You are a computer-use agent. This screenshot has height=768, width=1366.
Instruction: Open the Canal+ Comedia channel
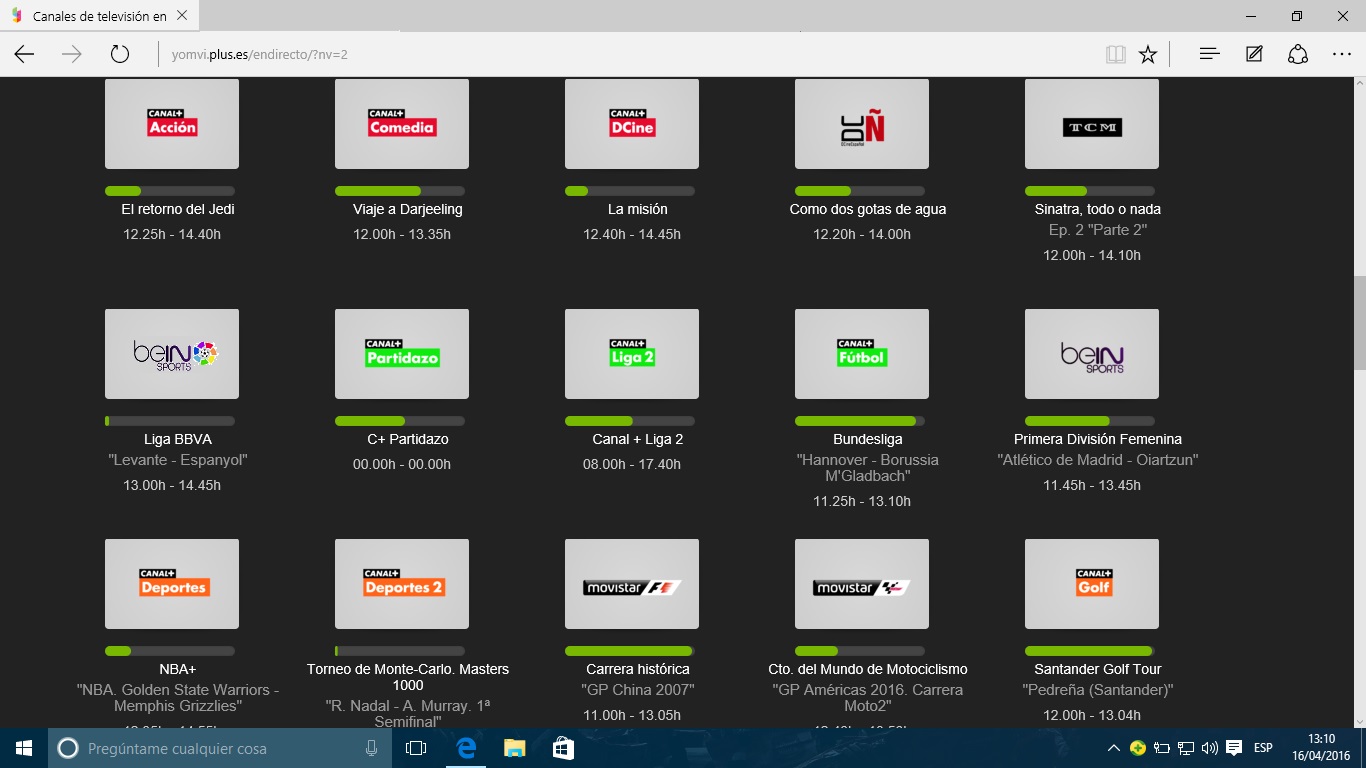point(402,124)
